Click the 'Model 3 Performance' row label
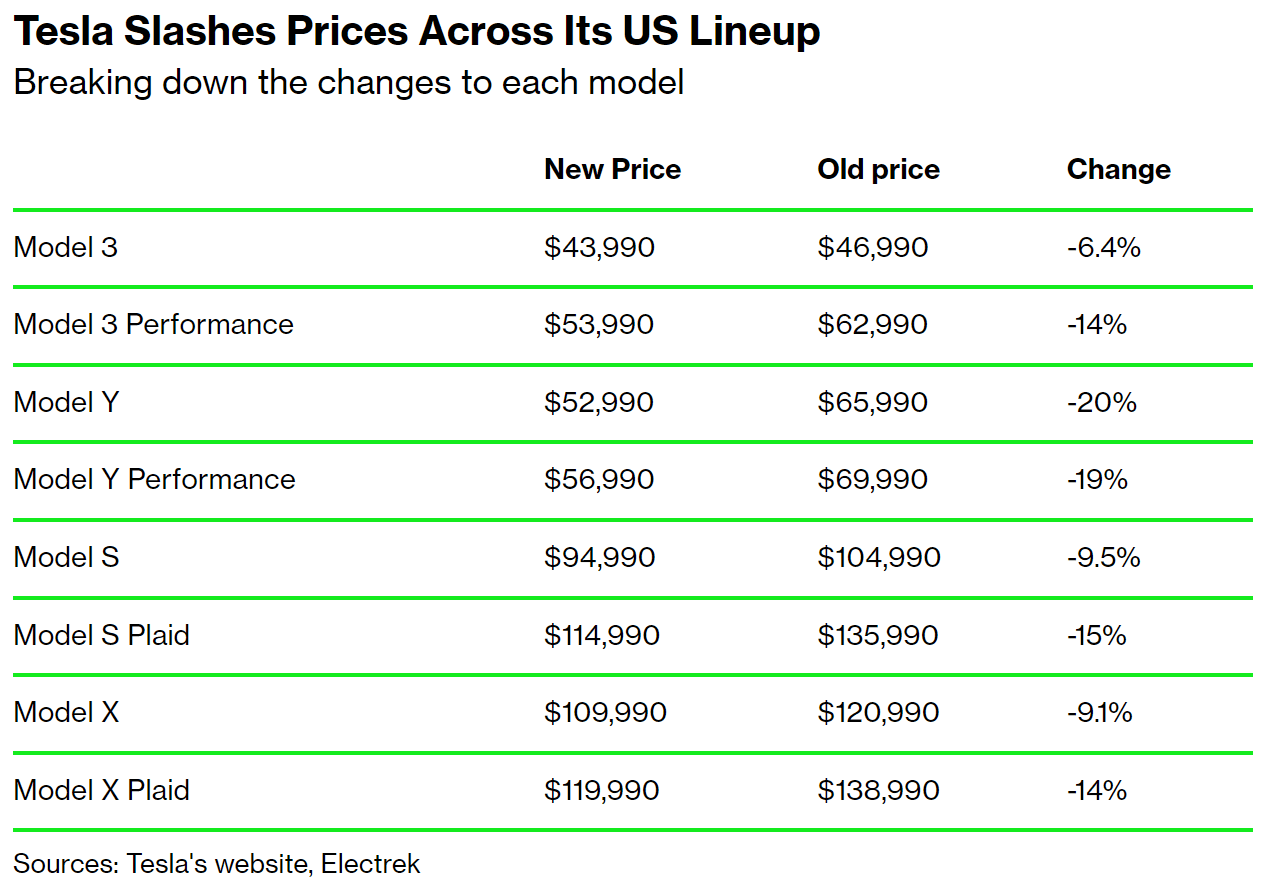Viewport: 1271px width, 893px height. [x=154, y=324]
